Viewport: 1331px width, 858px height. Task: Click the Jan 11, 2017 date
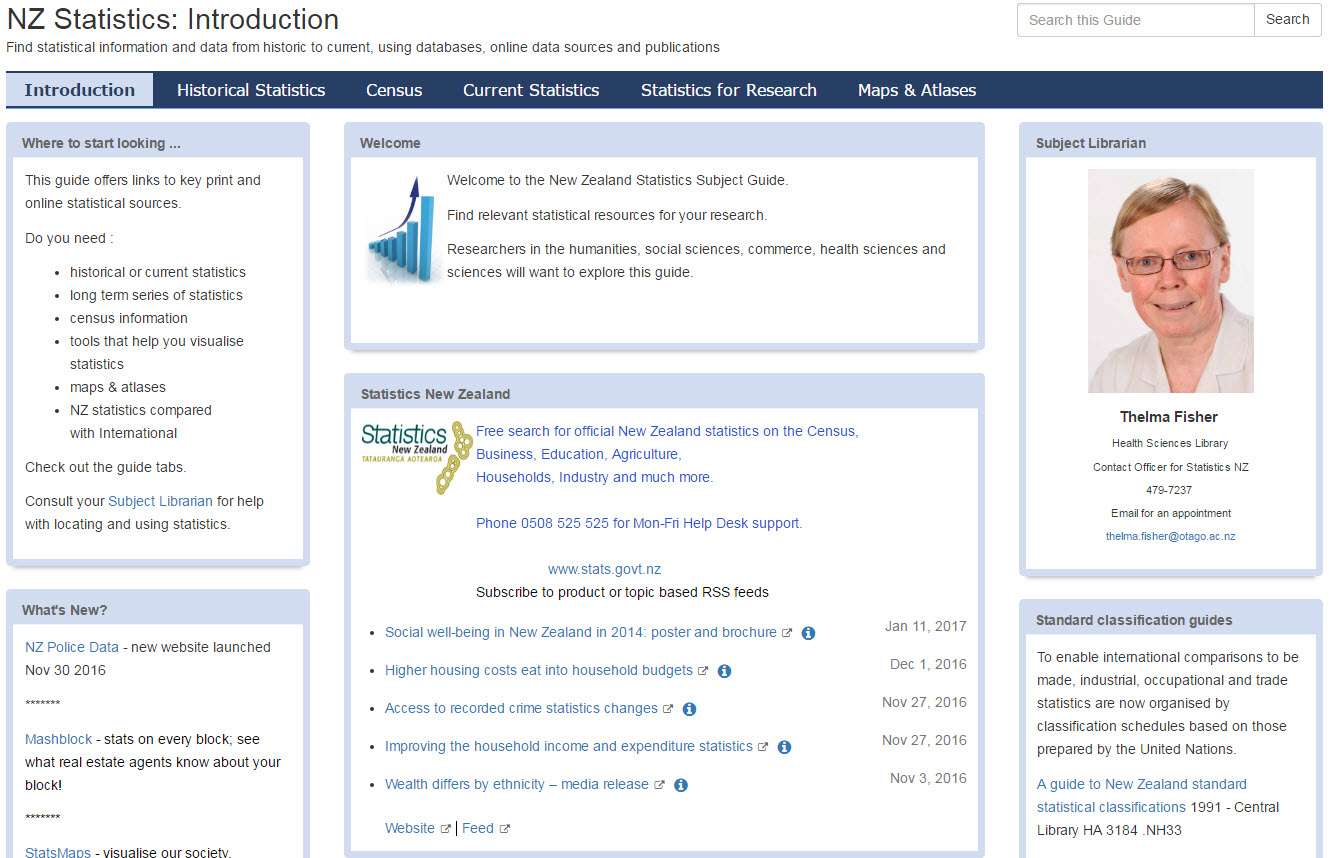click(926, 626)
